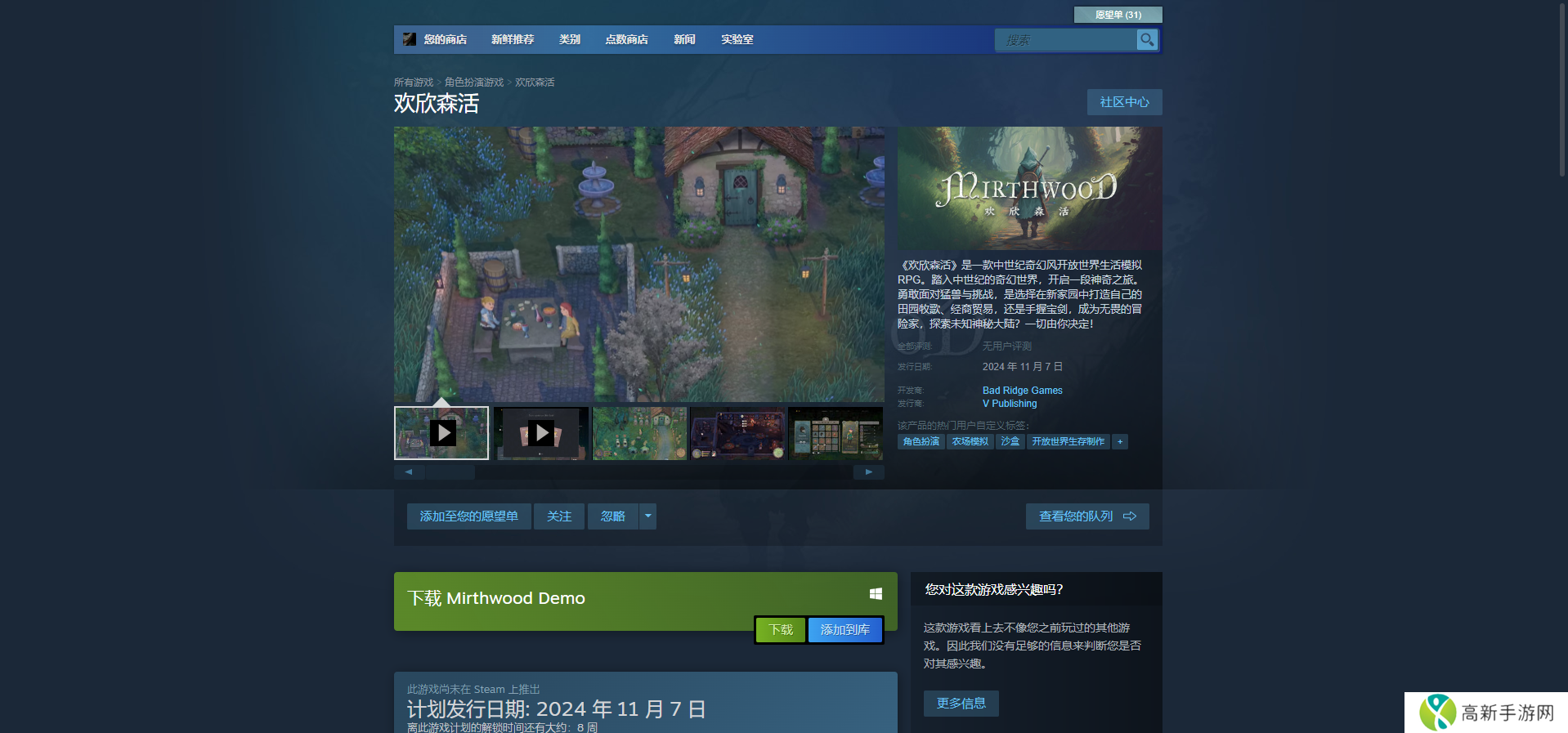
Task: Play the first trailer video thumbnail
Action: coord(441,433)
